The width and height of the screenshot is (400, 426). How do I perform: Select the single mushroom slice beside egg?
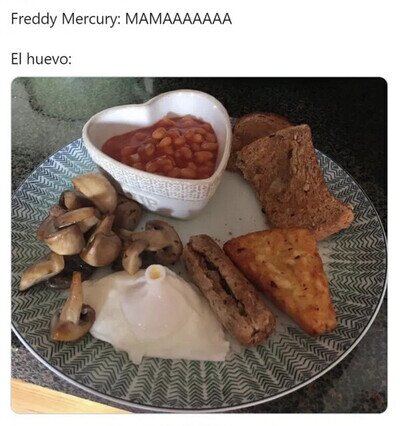tap(72, 312)
